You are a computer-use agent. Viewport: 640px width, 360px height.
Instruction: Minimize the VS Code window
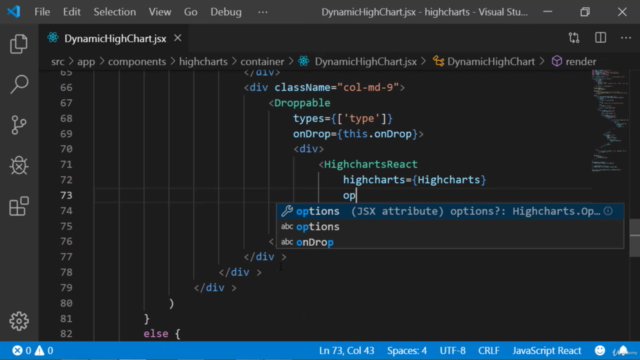pyautogui.click(x=548, y=12)
